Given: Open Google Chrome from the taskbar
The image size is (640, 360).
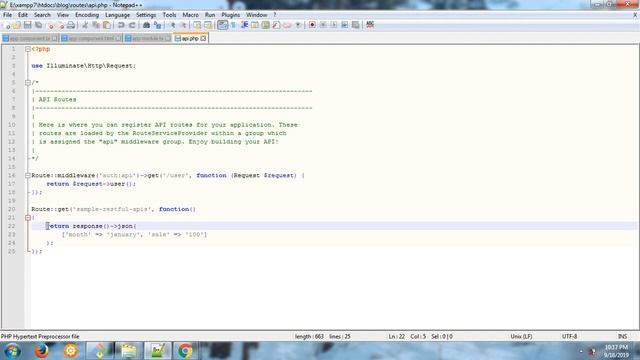Looking at the screenshot, I should coord(185,351).
